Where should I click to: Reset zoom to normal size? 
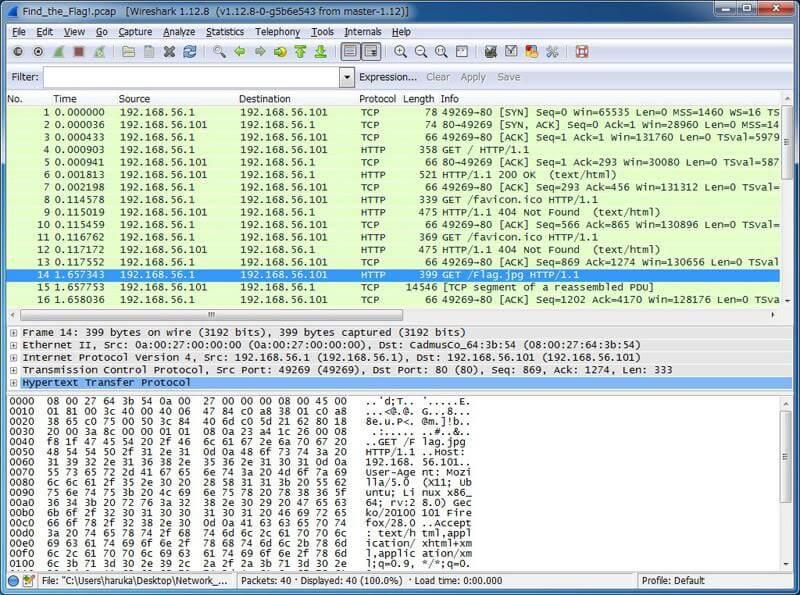tap(441, 52)
